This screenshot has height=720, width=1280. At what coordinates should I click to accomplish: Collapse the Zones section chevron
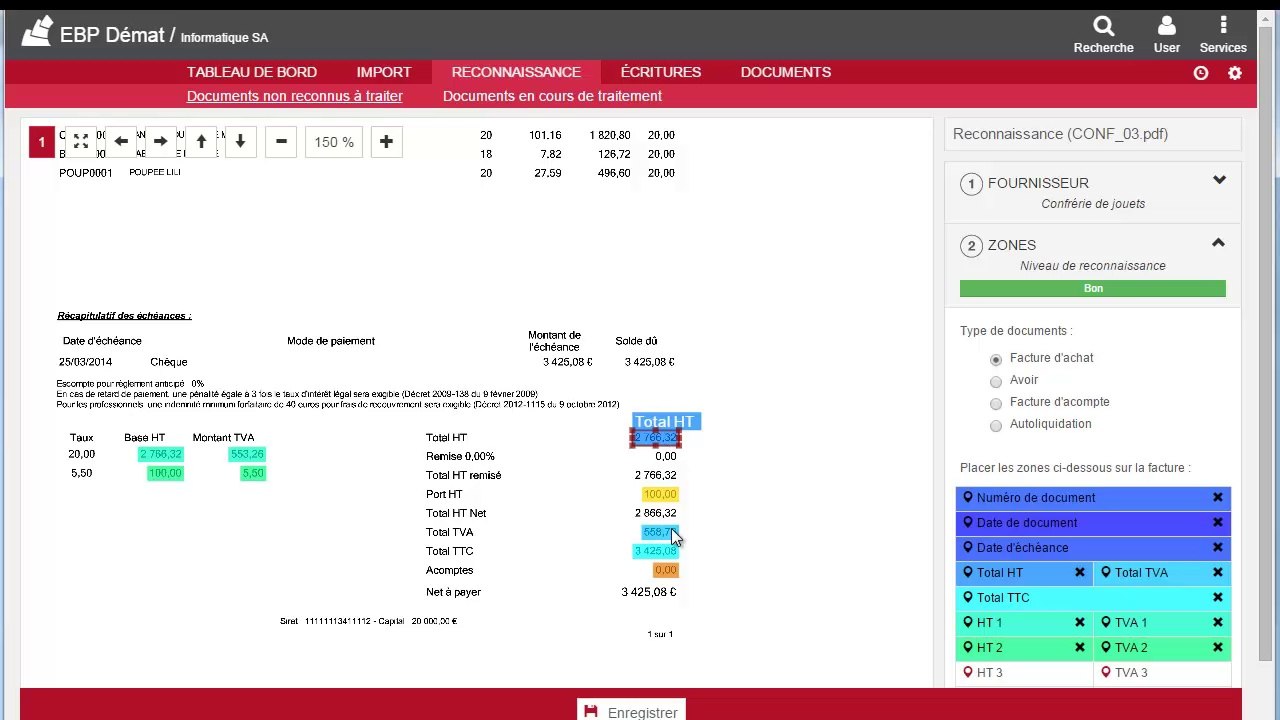[1218, 243]
